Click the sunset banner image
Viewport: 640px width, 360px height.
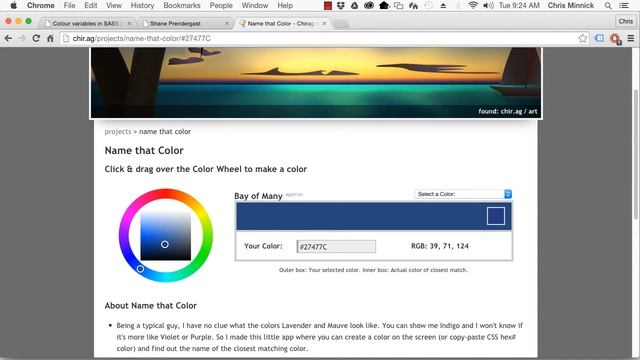[x=316, y=83]
